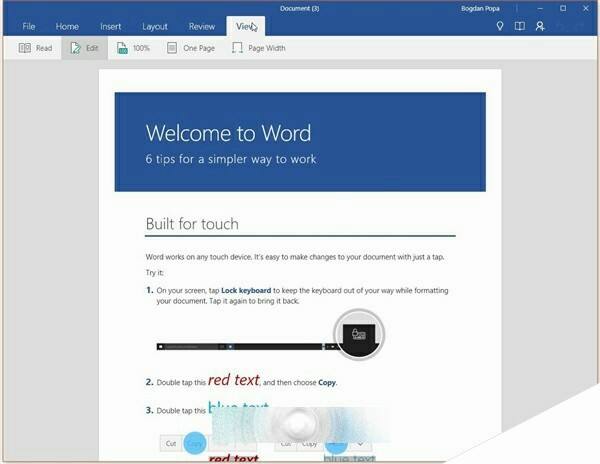Open the reading book icon in title bar
The width and height of the screenshot is (600, 464).
click(x=519, y=26)
